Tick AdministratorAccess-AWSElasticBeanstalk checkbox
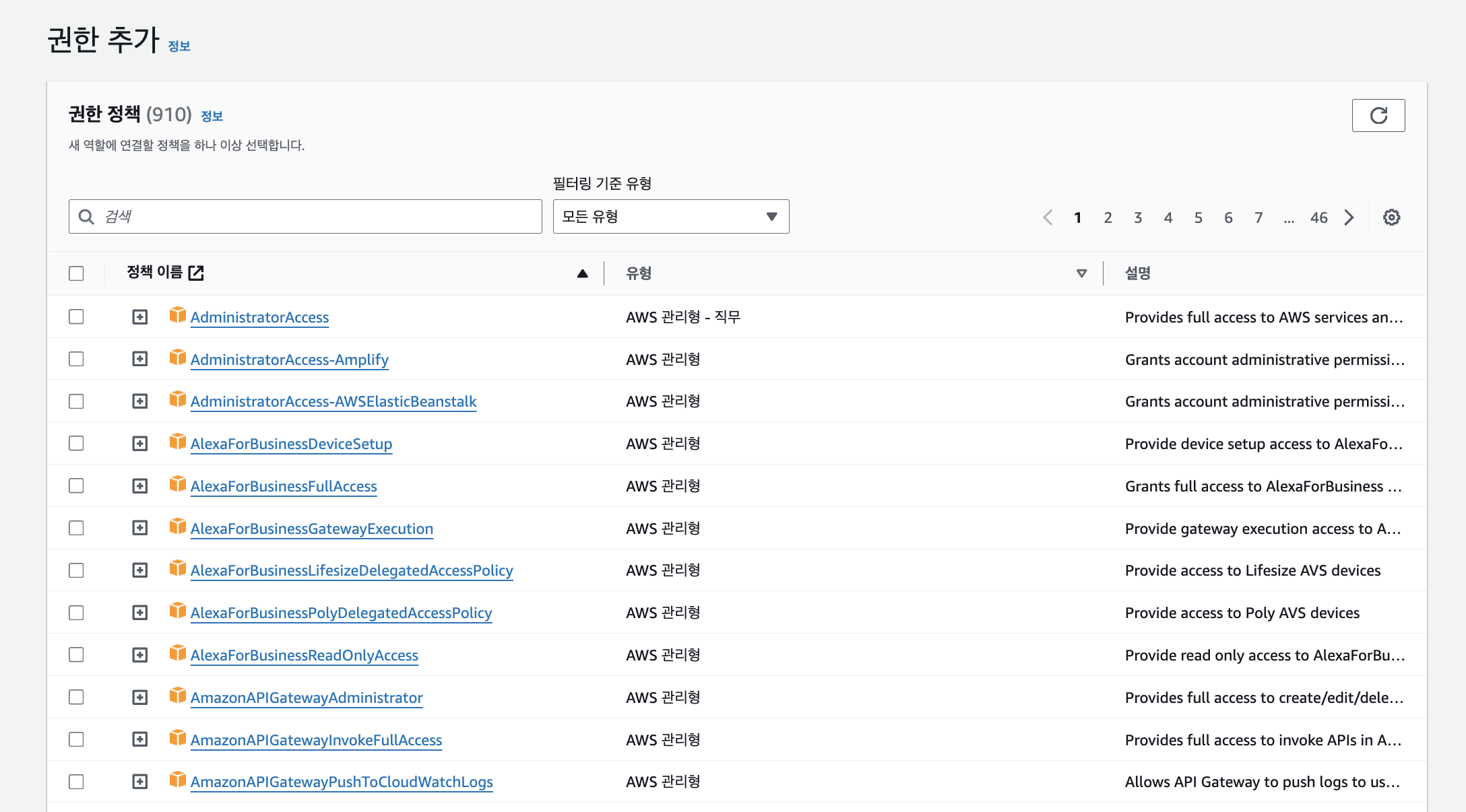The width and height of the screenshot is (1466, 812). [x=76, y=401]
